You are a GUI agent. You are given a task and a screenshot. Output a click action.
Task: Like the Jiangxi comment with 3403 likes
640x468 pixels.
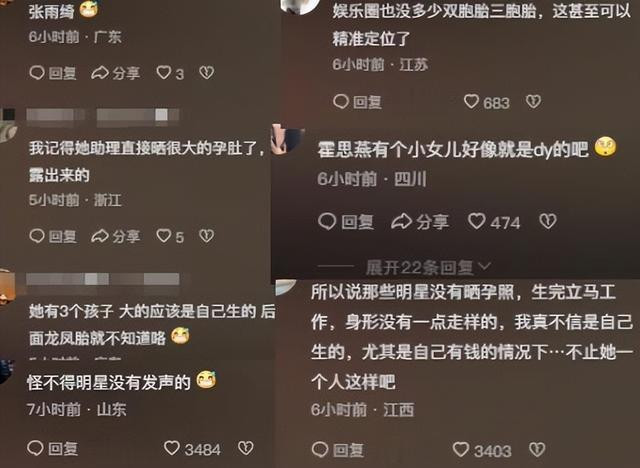pos(460,449)
